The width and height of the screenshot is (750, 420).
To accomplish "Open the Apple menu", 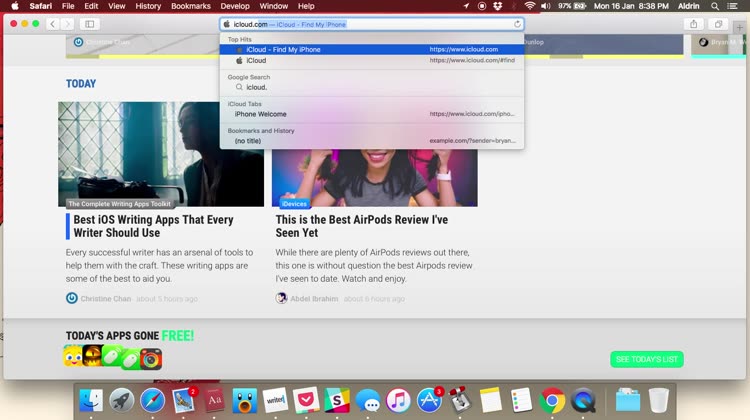I will (15, 6).
